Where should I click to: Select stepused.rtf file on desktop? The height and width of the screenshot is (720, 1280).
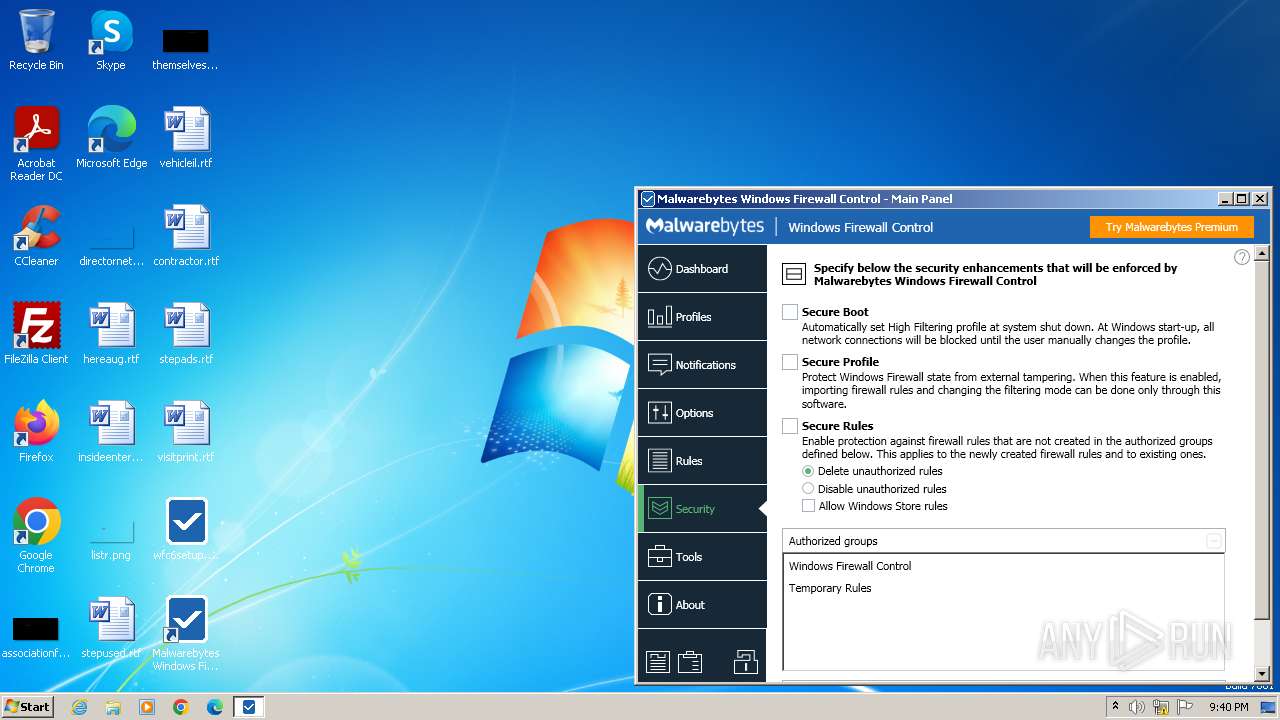111,628
